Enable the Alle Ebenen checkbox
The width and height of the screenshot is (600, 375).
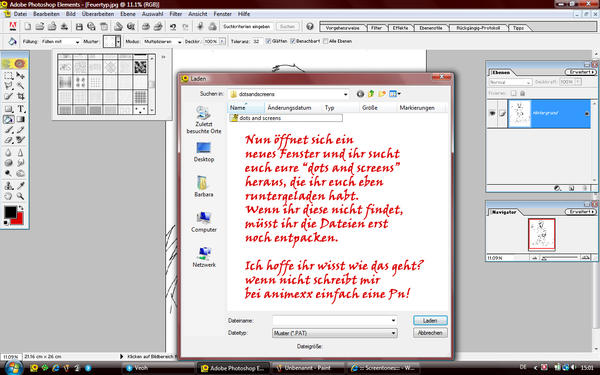[326, 41]
